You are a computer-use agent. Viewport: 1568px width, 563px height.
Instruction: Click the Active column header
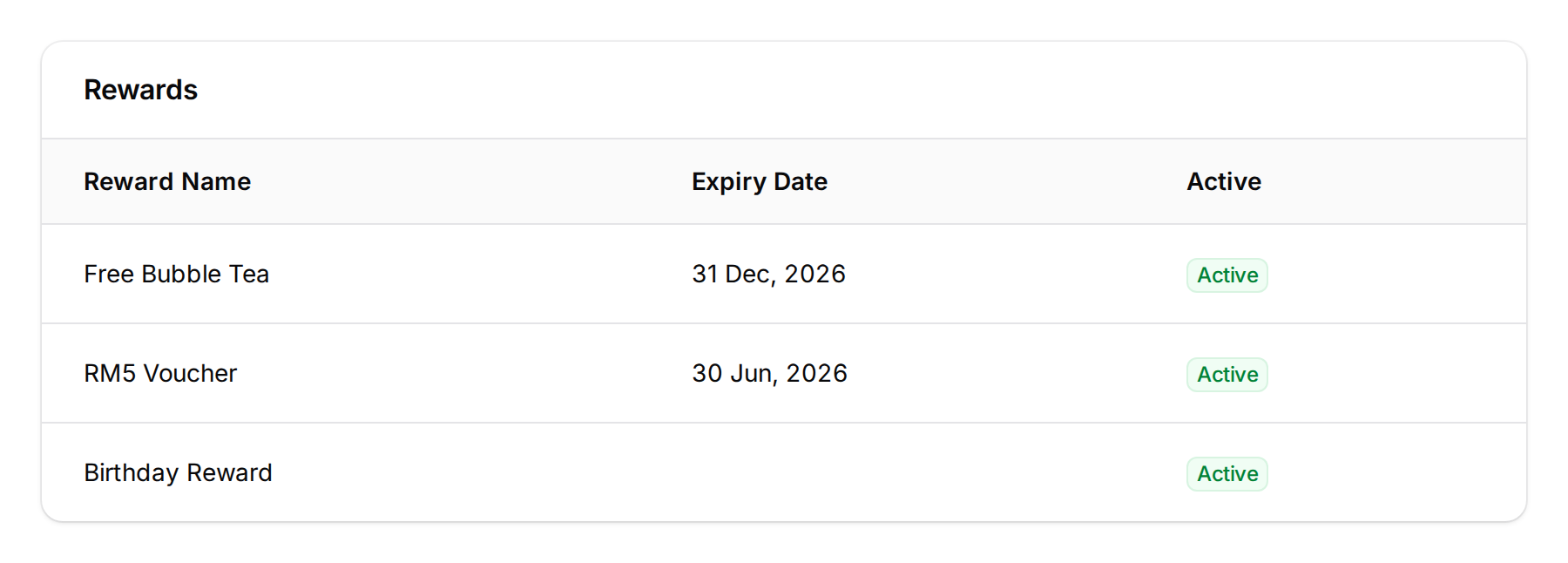(x=1223, y=181)
